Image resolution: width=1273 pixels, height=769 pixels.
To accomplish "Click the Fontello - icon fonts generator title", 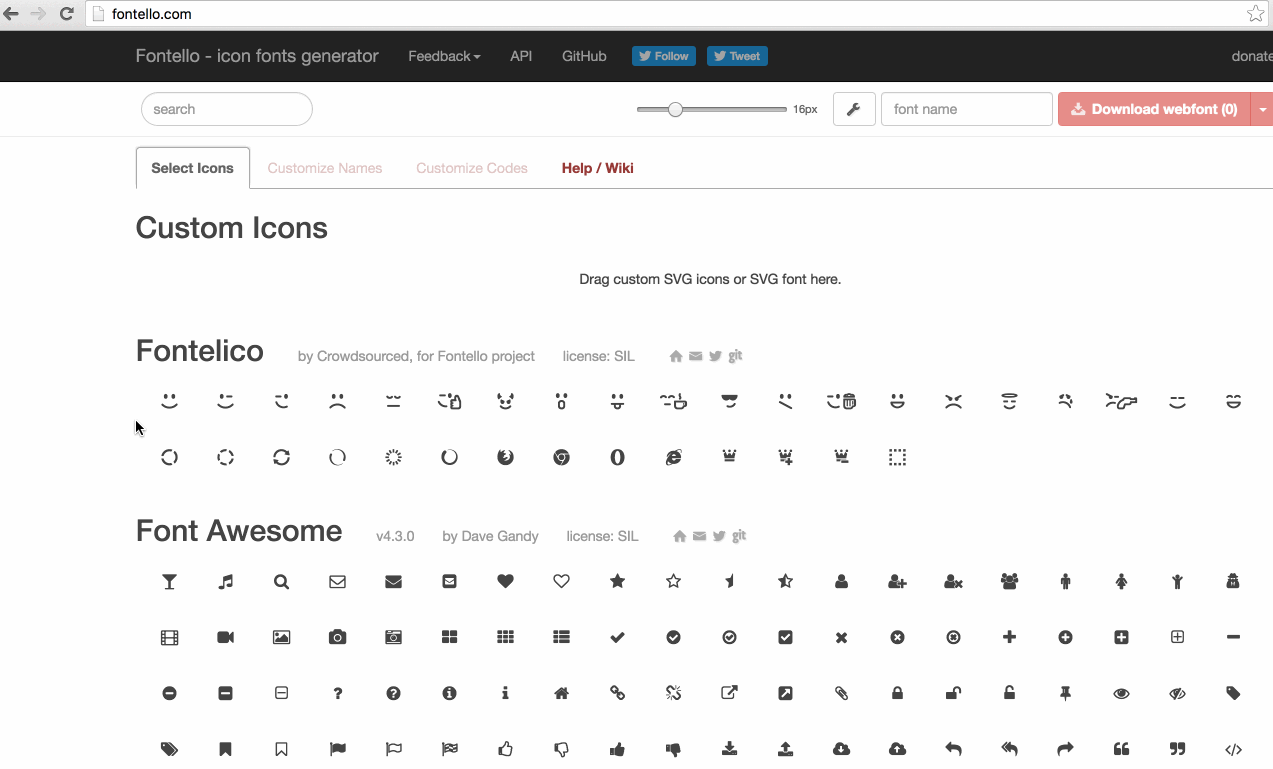I will (257, 56).
